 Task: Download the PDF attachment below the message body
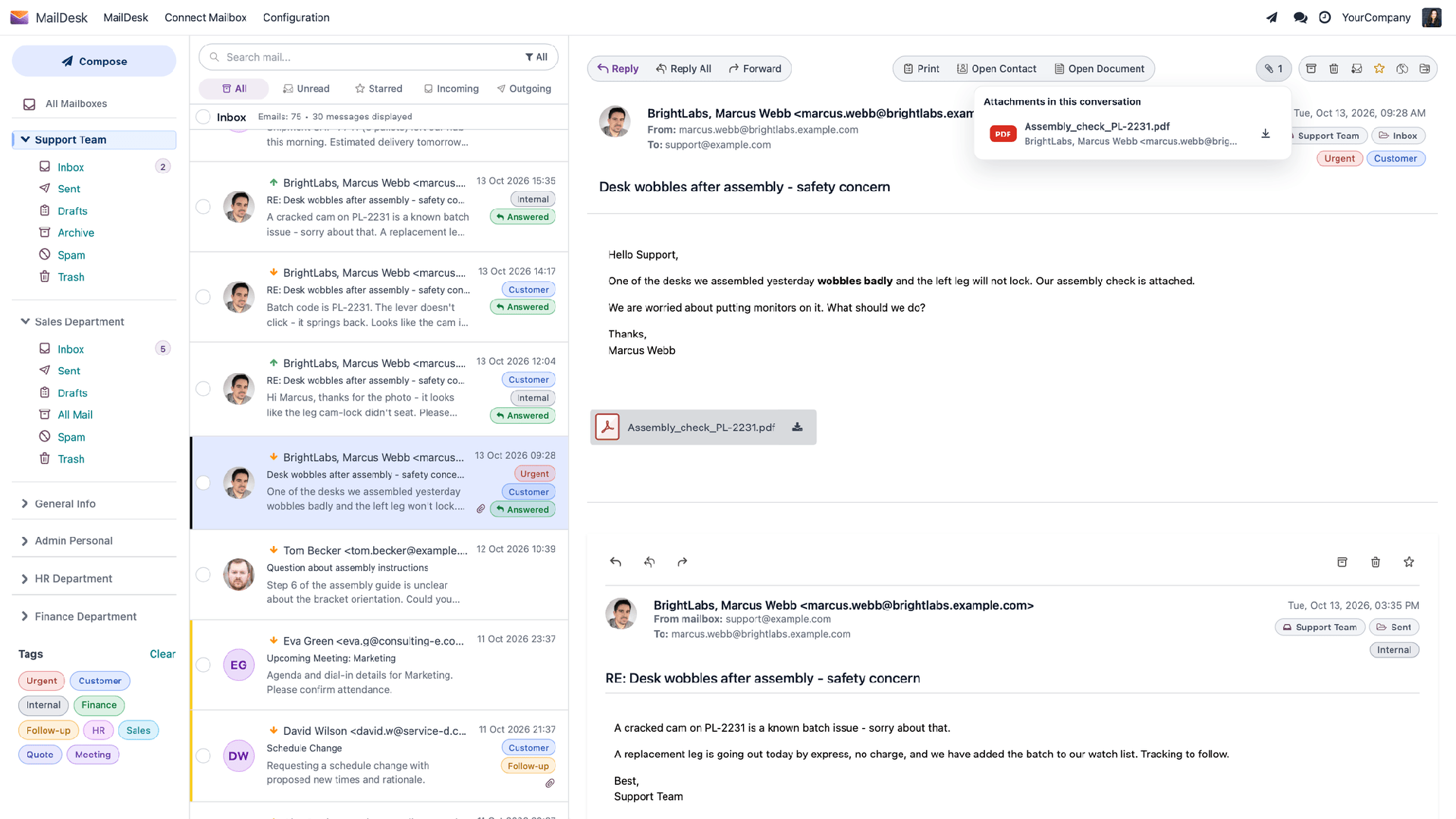point(797,427)
